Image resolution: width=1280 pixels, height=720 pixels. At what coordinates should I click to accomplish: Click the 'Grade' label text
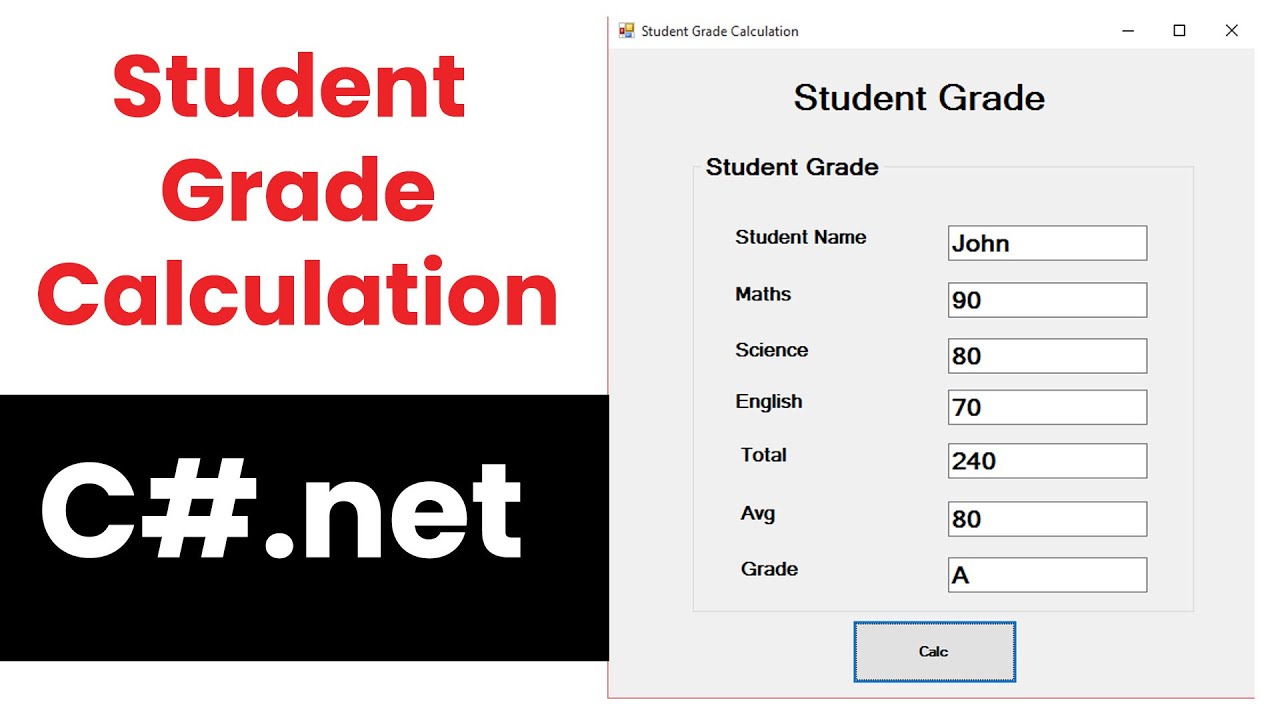(769, 569)
